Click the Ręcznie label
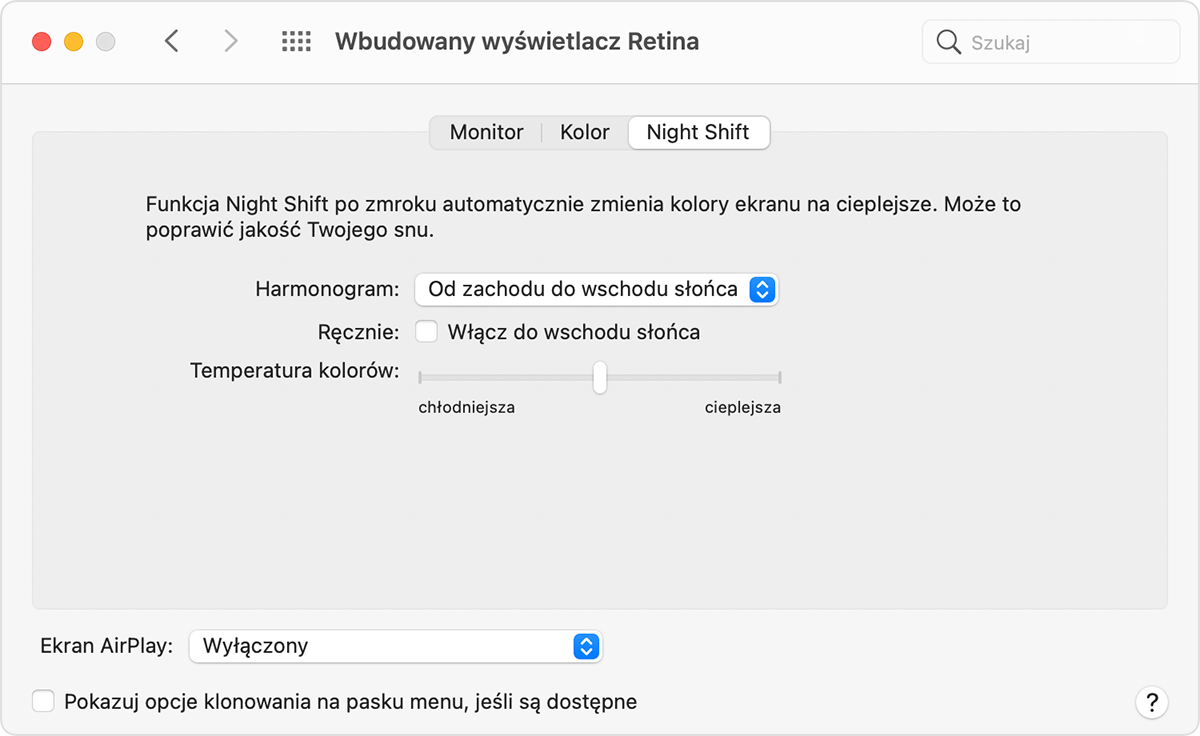The width and height of the screenshot is (1200, 736). (x=359, y=331)
